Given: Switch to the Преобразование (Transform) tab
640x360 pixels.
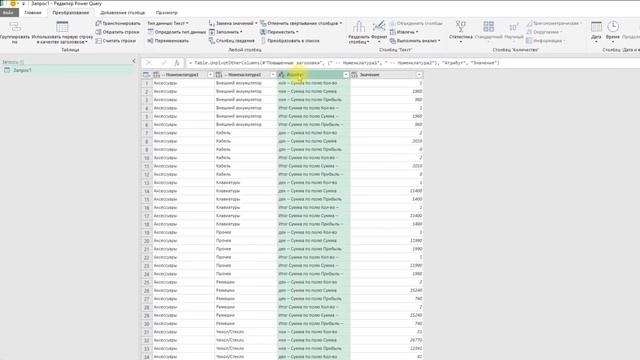Looking at the screenshot, I should point(71,13).
